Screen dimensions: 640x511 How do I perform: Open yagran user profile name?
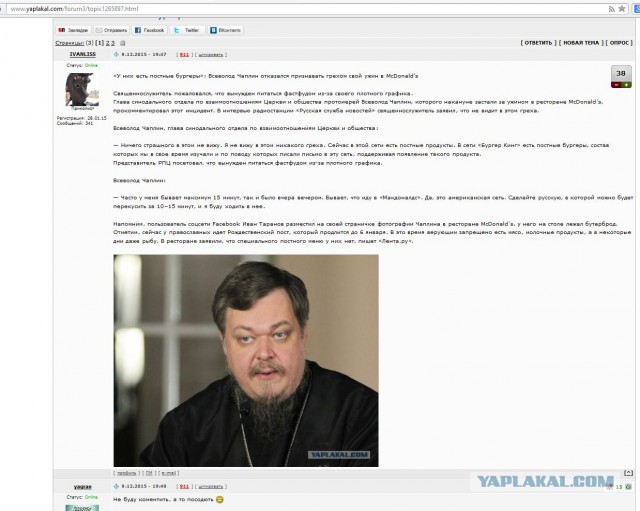82,487
